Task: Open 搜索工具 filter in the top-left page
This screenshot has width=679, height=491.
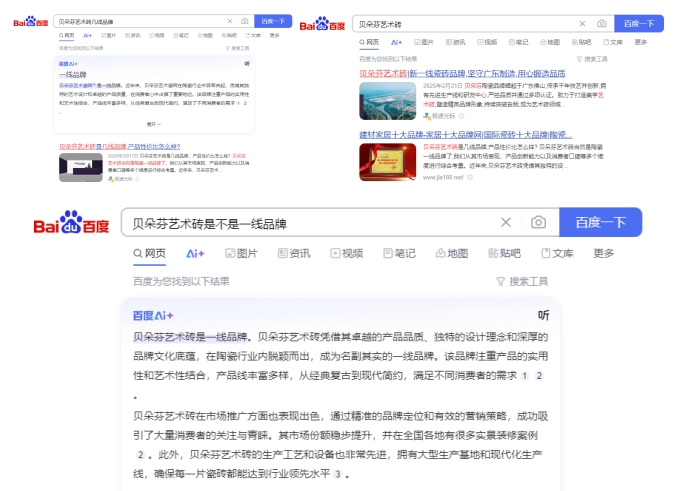Action: point(237,48)
